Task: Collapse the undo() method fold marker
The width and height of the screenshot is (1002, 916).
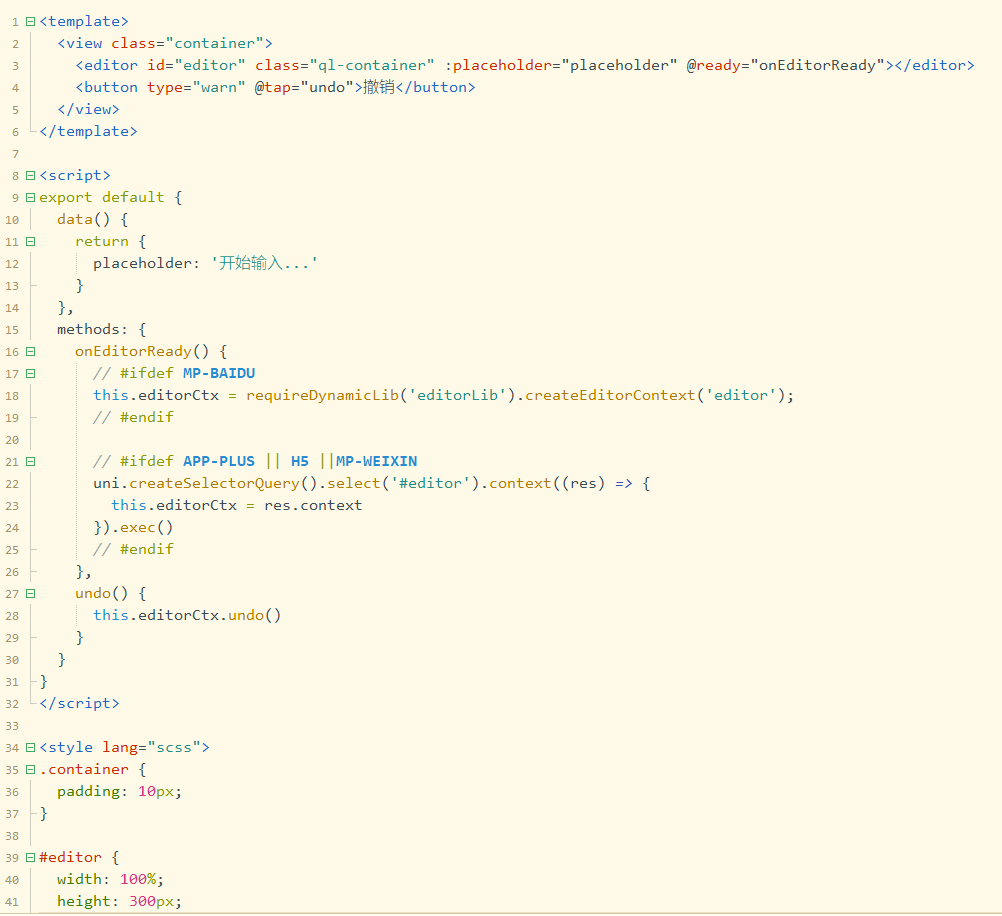Action: (x=30, y=593)
